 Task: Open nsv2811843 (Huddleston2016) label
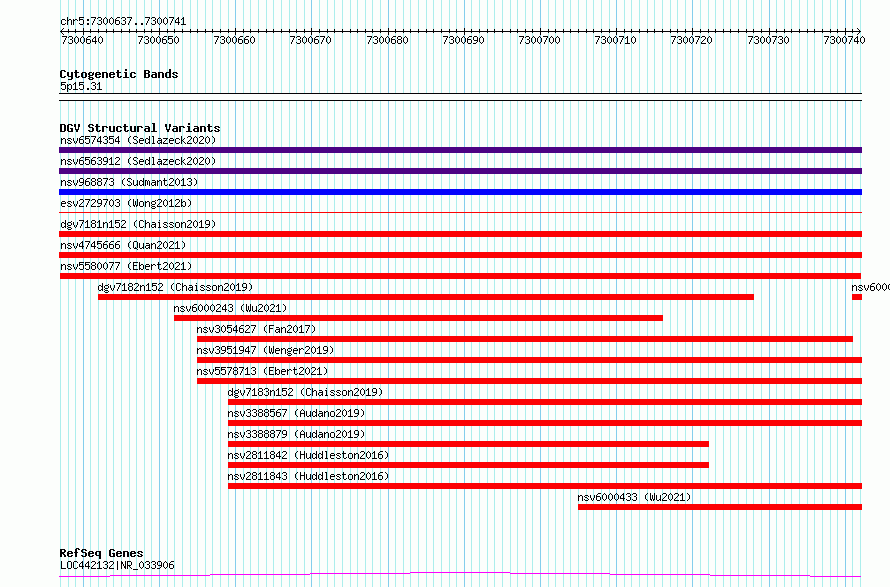tap(308, 476)
